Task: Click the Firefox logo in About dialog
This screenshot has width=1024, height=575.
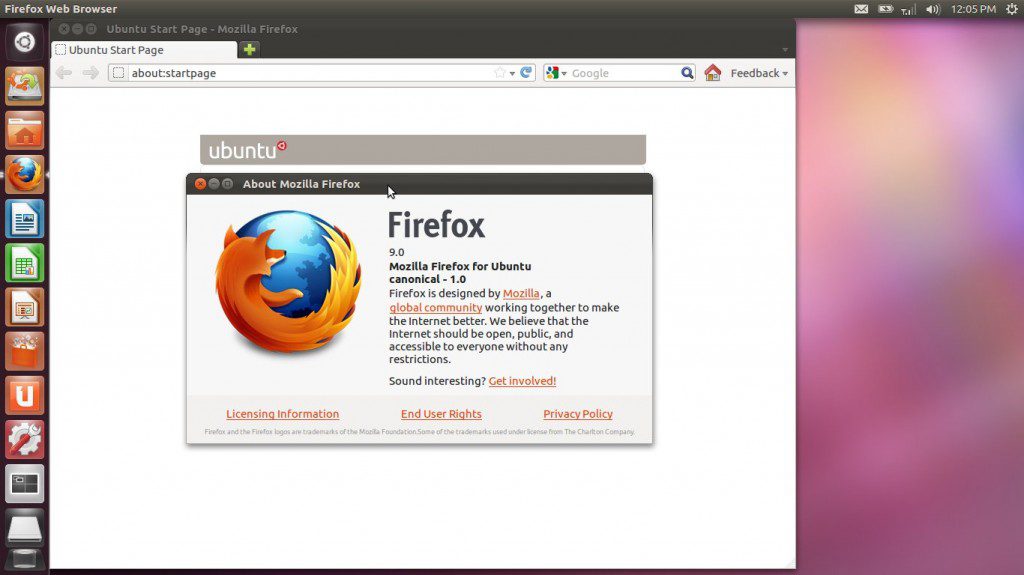Action: pyautogui.click(x=288, y=281)
